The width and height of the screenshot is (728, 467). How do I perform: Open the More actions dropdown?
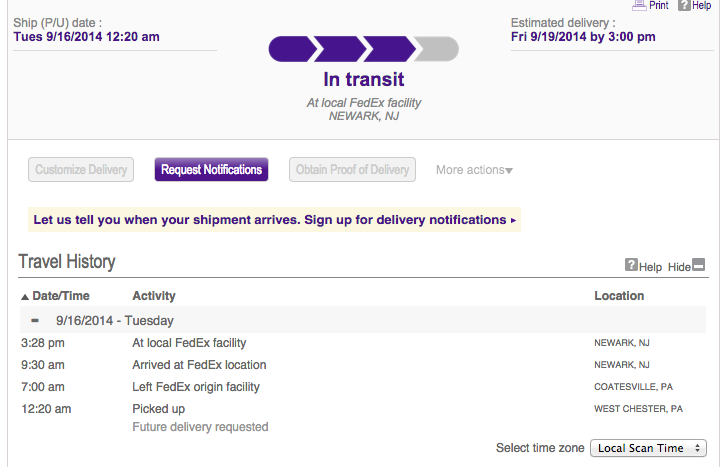tap(474, 170)
